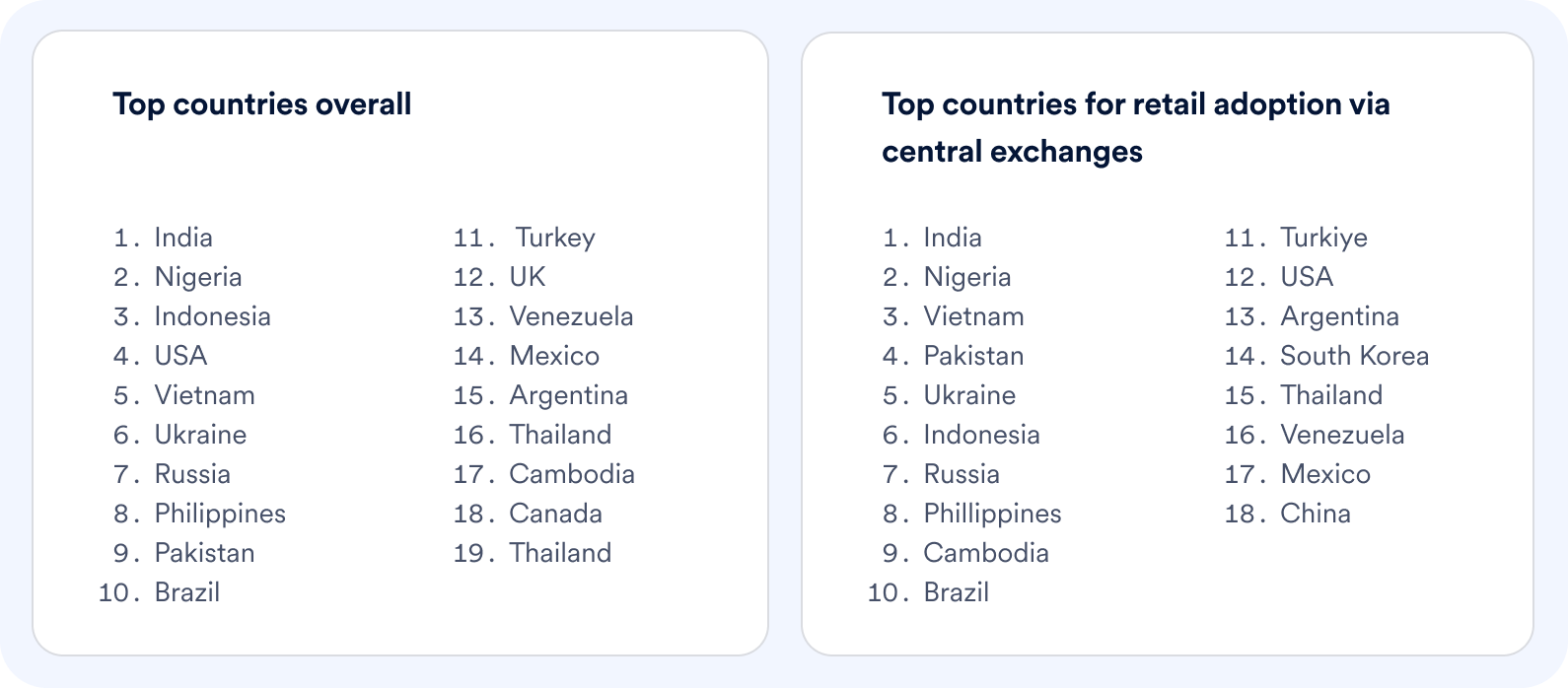Viewport: 1568px width, 688px height.
Task: Click Mexico at rank 17
Action: (x=1325, y=474)
